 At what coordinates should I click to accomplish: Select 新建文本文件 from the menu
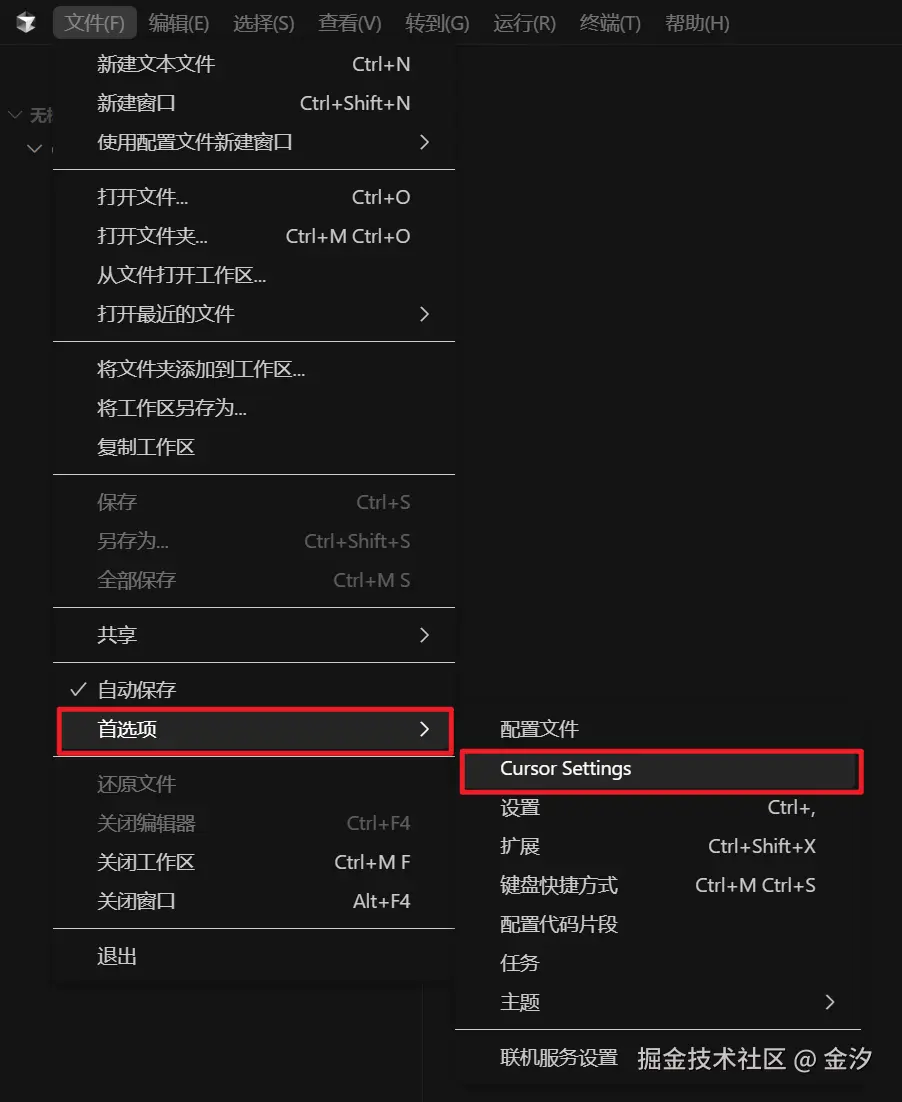156,64
